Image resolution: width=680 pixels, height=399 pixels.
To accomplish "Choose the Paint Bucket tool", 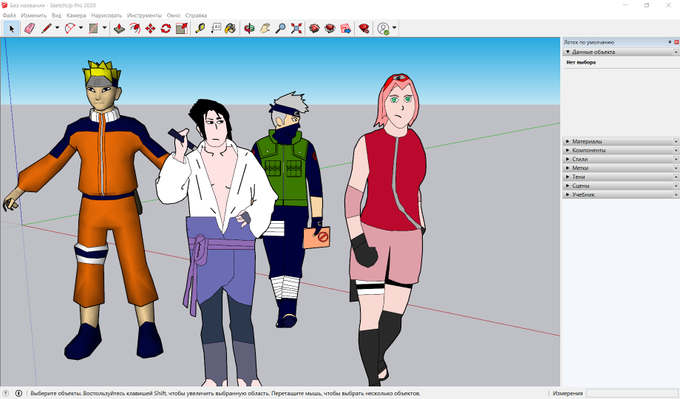I will point(231,29).
